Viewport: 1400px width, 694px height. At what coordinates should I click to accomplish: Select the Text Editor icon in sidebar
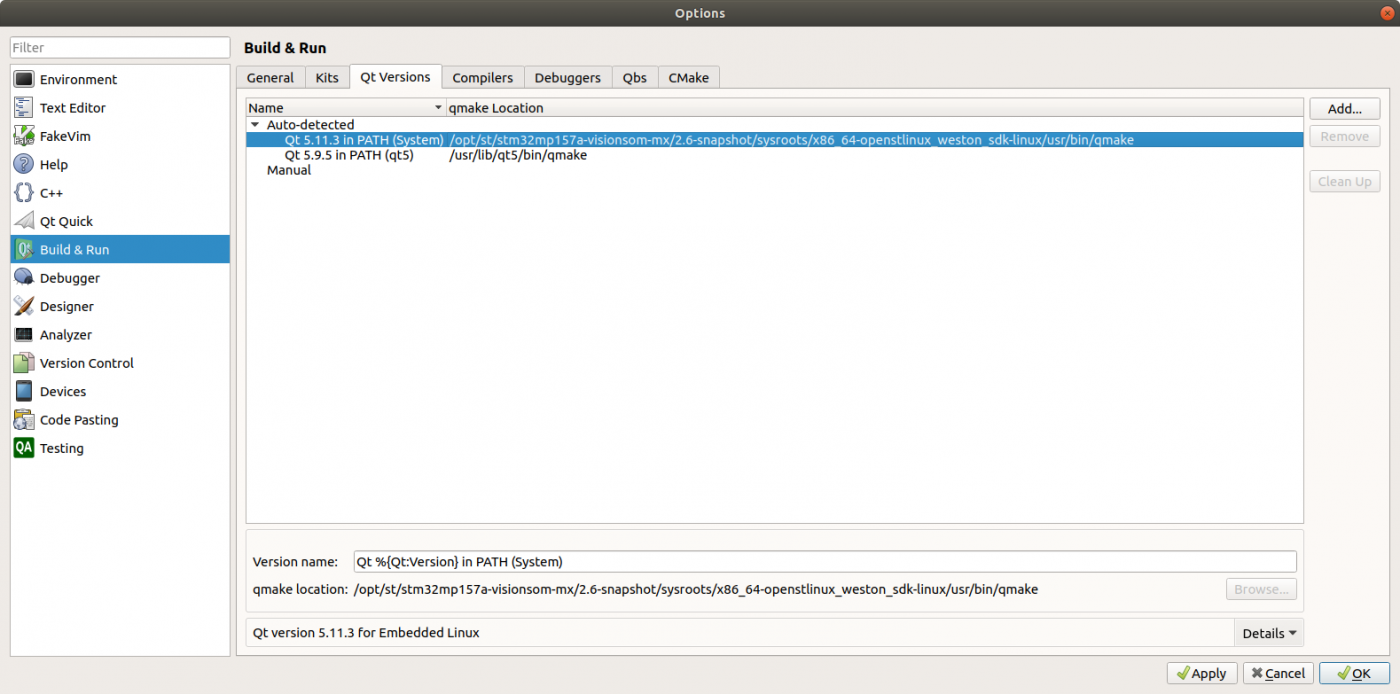[24, 108]
